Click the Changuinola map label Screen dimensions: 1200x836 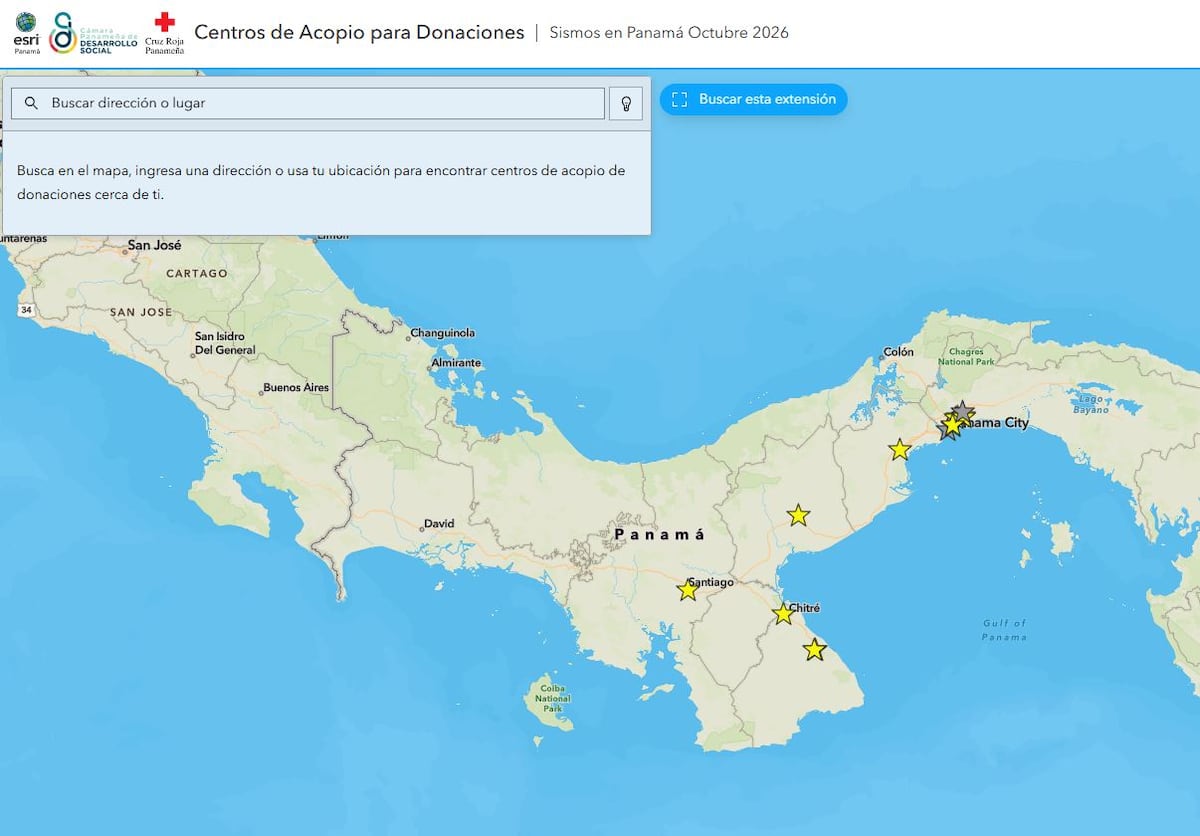[x=443, y=333]
